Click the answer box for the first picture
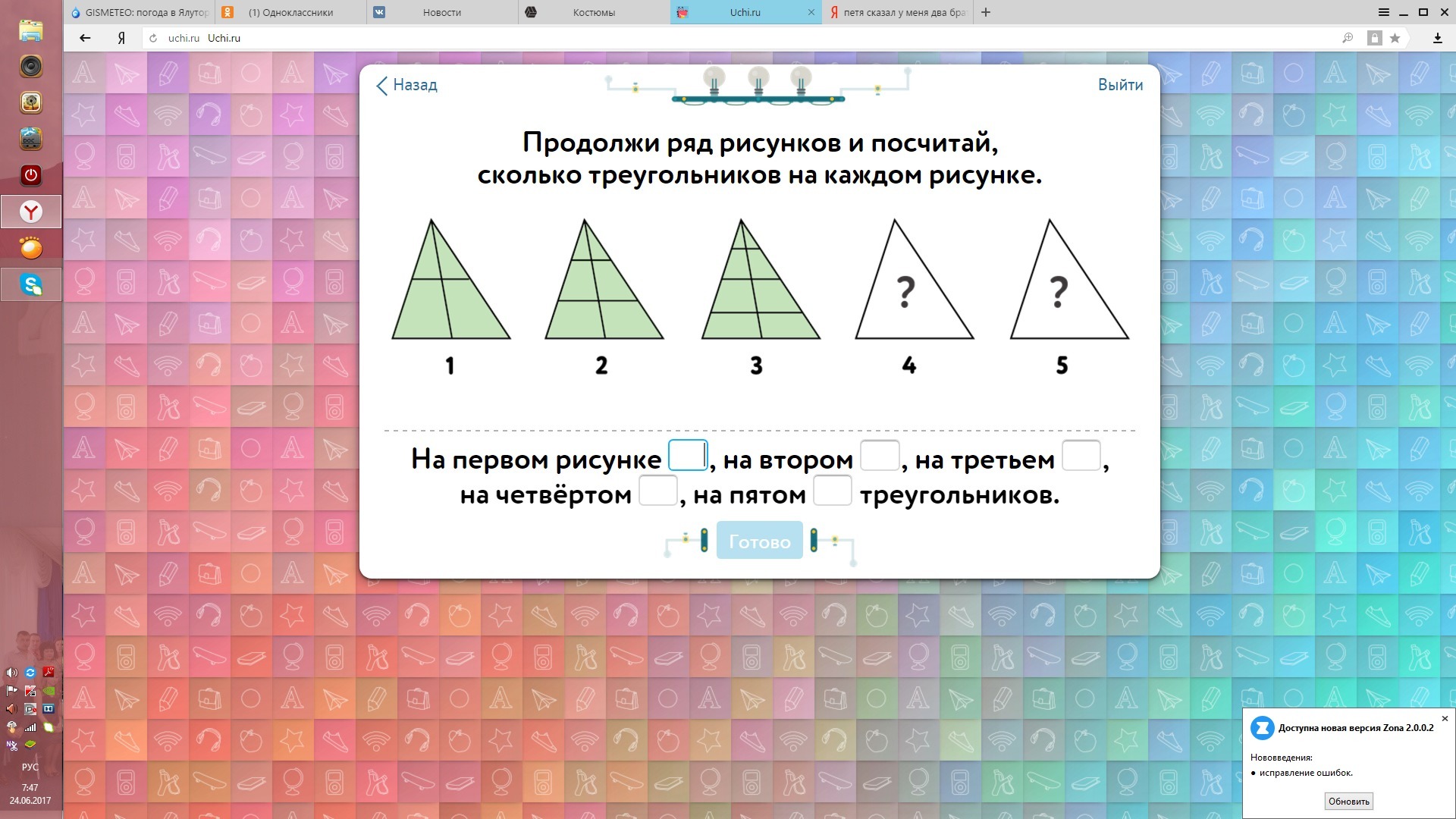This screenshot has height=819, width=1456. [688, 456]
